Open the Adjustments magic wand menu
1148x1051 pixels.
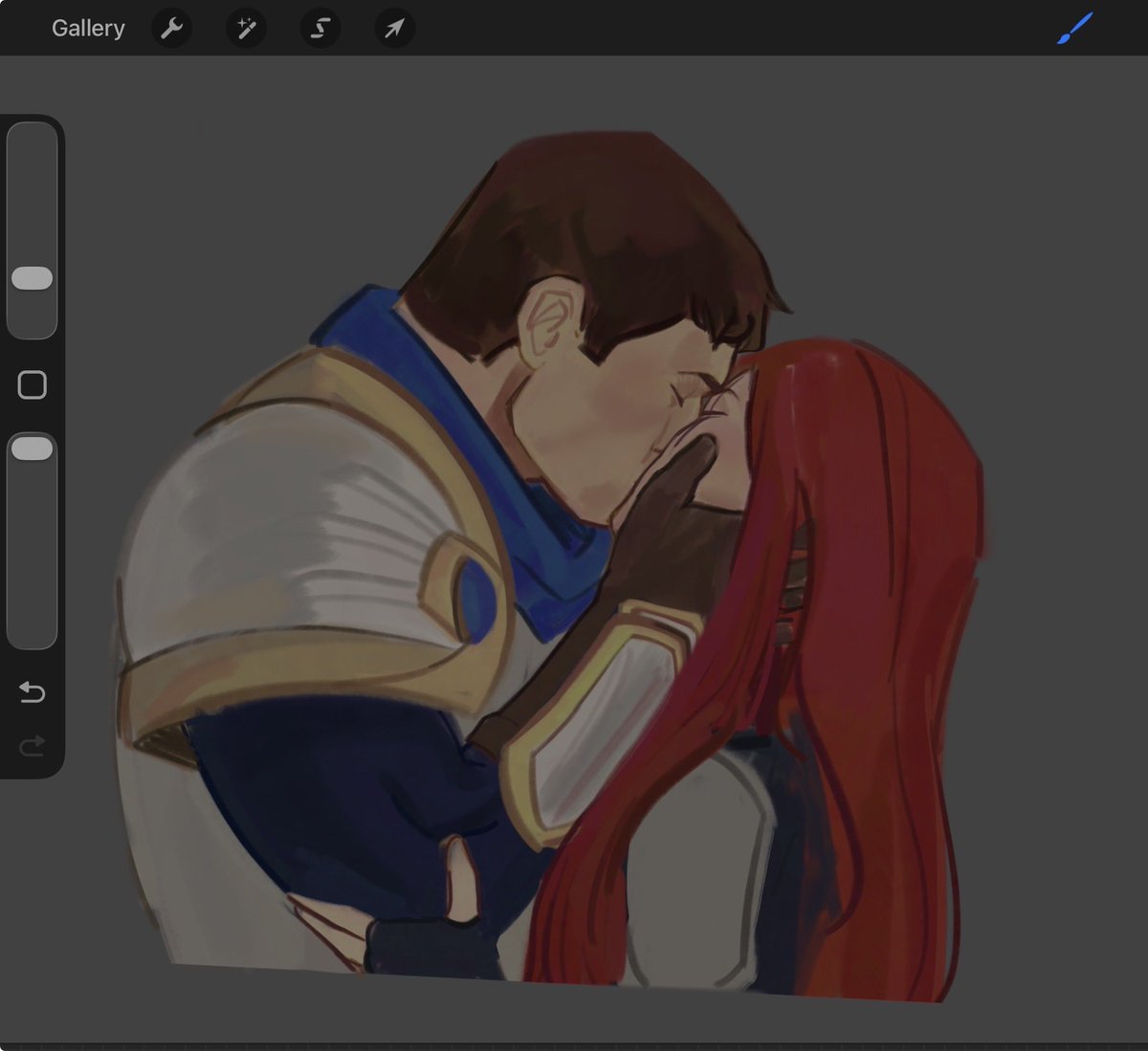coord(246,29)
